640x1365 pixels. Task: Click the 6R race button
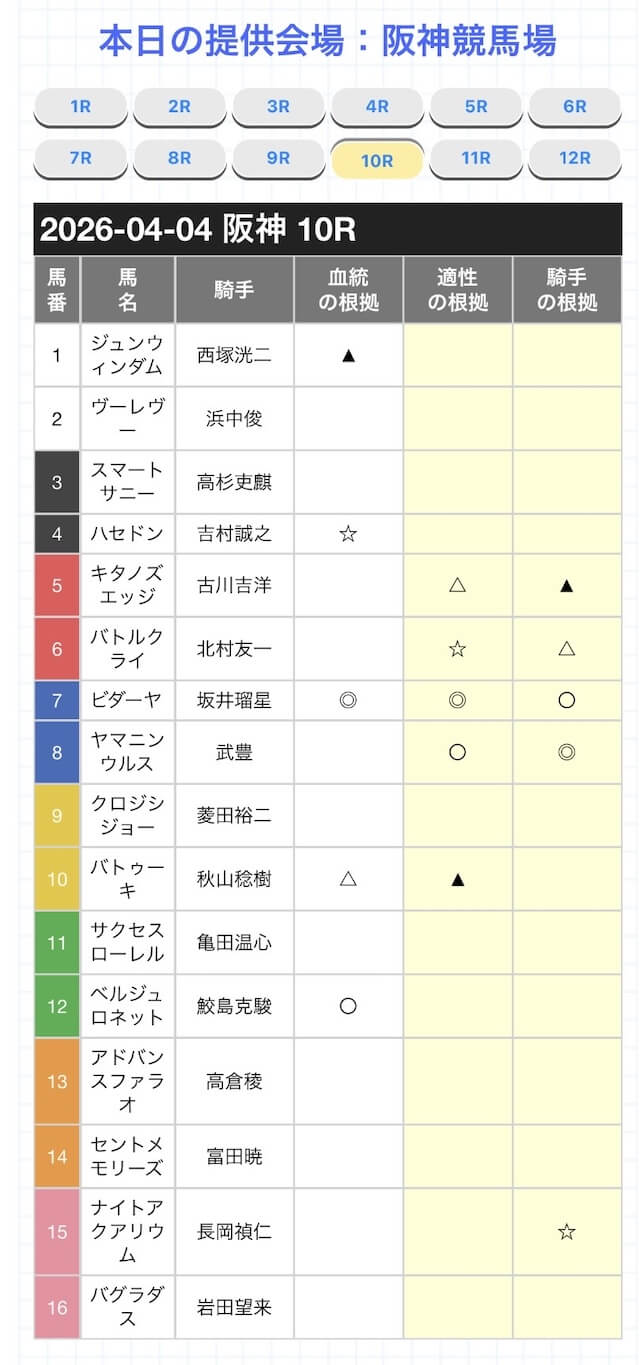click(575, 107)
